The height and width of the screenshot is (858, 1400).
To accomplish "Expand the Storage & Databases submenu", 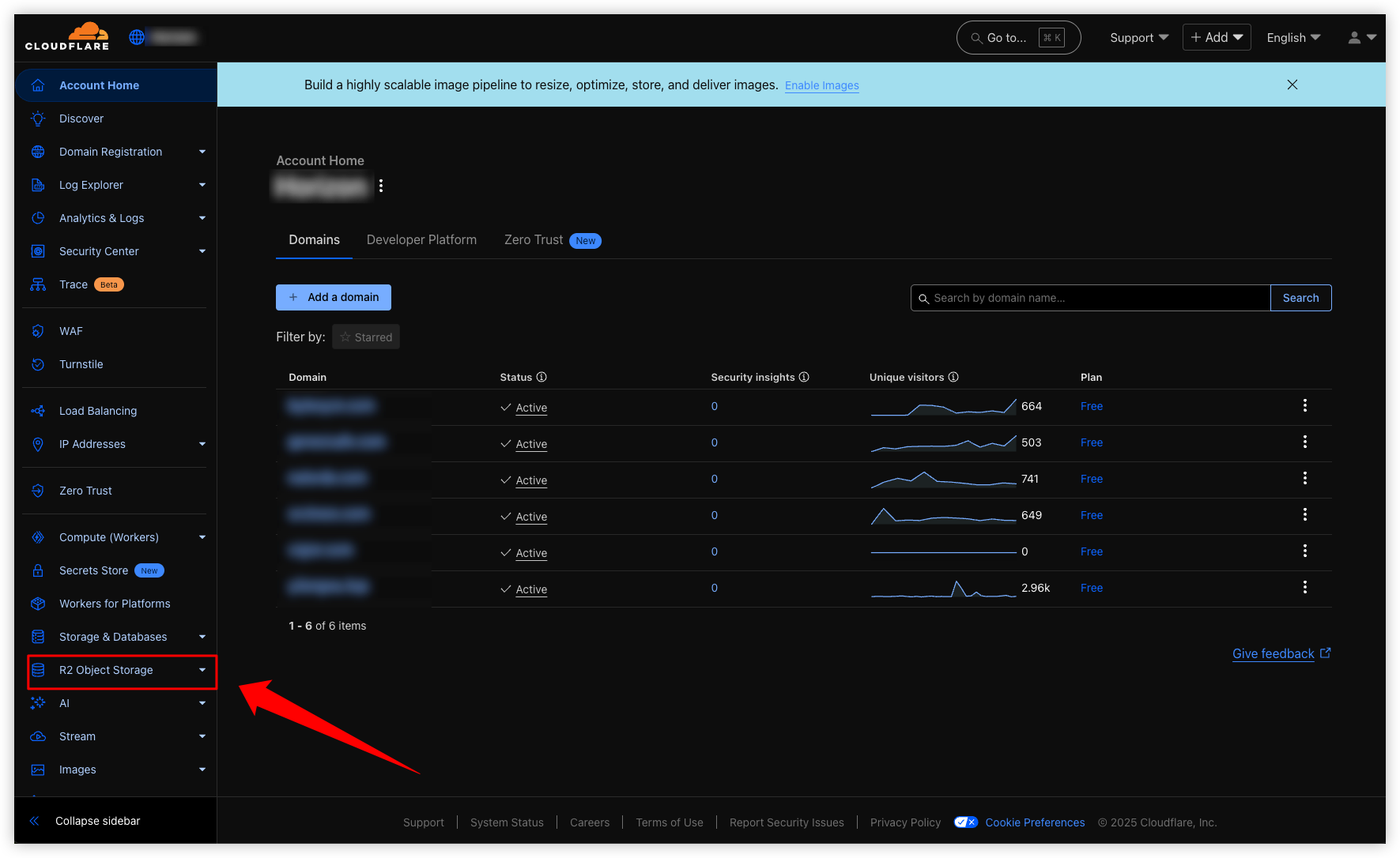I will 202,637.
